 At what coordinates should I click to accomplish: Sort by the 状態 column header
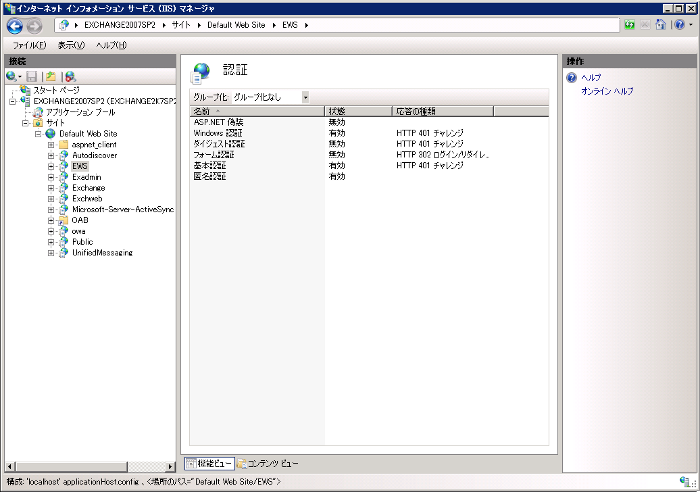[x=358, y=111]
